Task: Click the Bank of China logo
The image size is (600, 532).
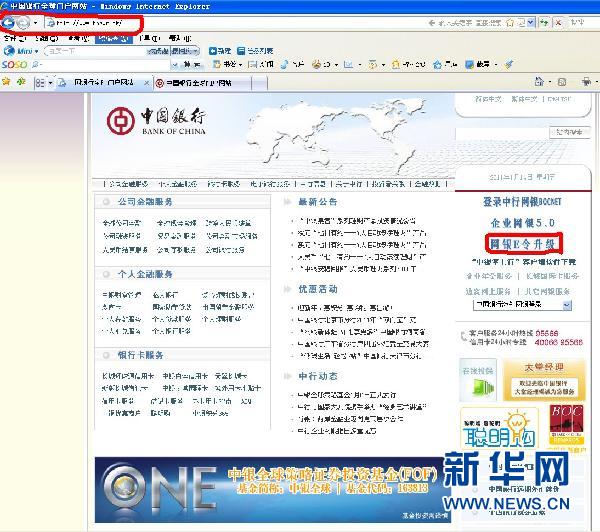Action: pos(156,121)
